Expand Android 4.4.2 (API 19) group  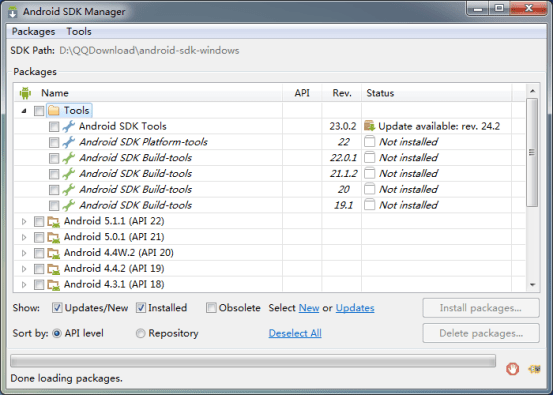(24, 269)
